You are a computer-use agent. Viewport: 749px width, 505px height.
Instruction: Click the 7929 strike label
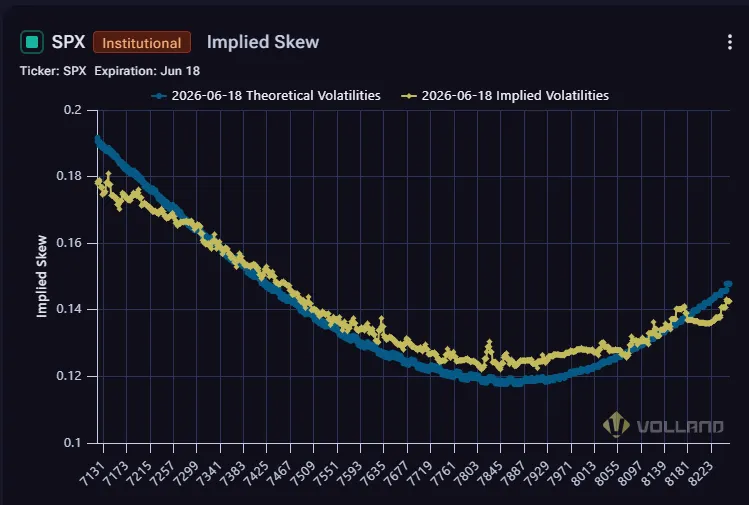click(x=537, y=473)
